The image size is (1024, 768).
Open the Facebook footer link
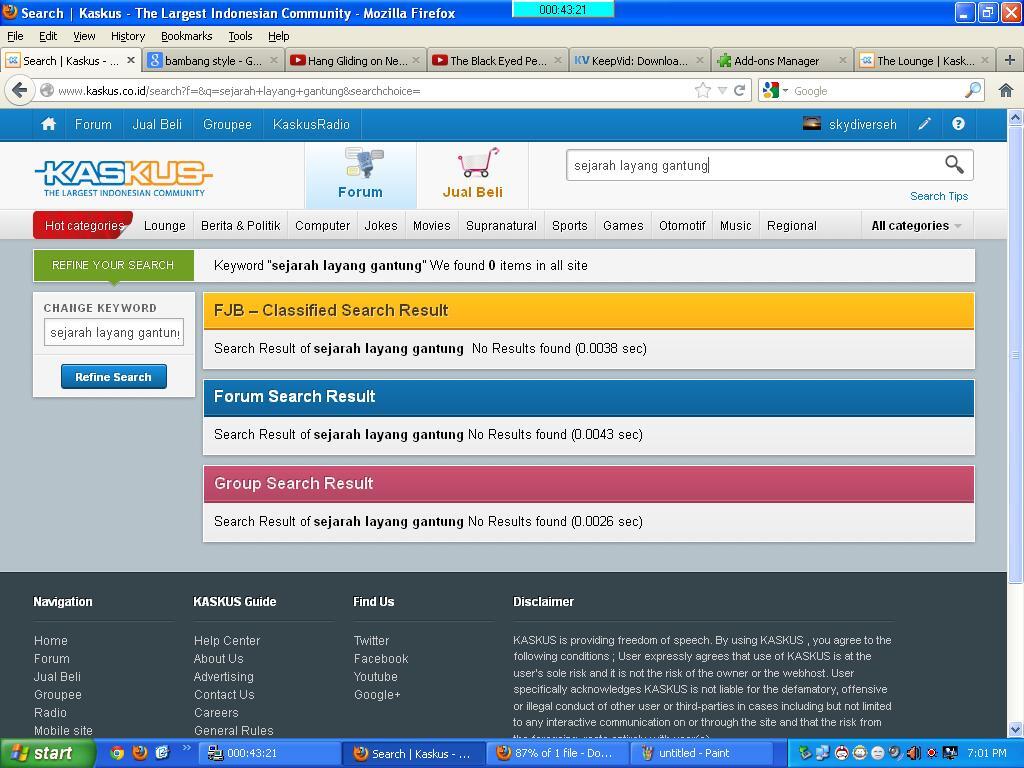point(381,658)
